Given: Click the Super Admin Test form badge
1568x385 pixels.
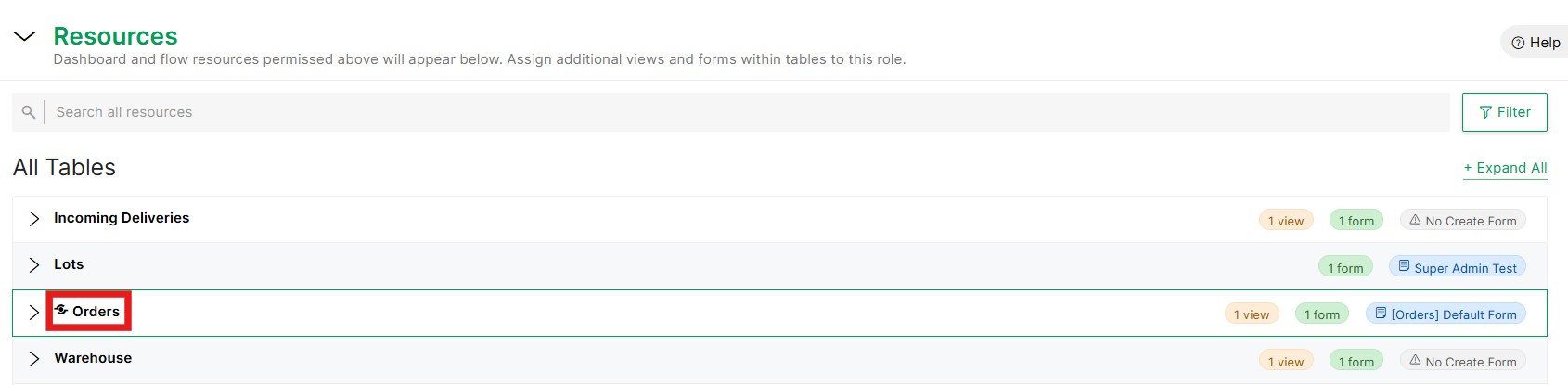Looking at the screenshot, I should (x=1458, y=267).
